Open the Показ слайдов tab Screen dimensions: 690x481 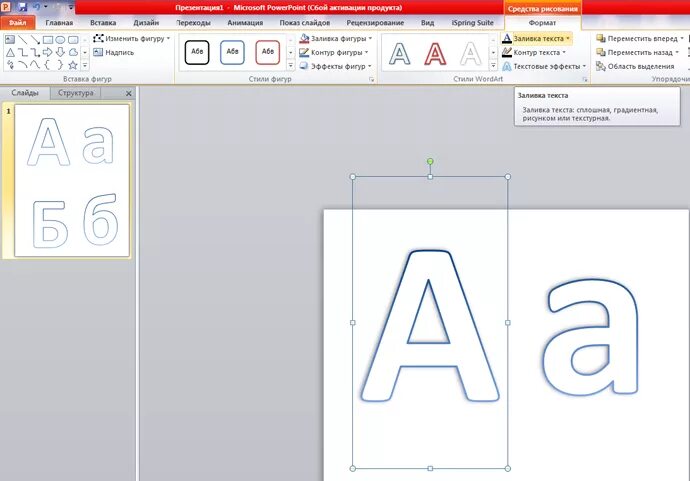(x=305, y=22)
